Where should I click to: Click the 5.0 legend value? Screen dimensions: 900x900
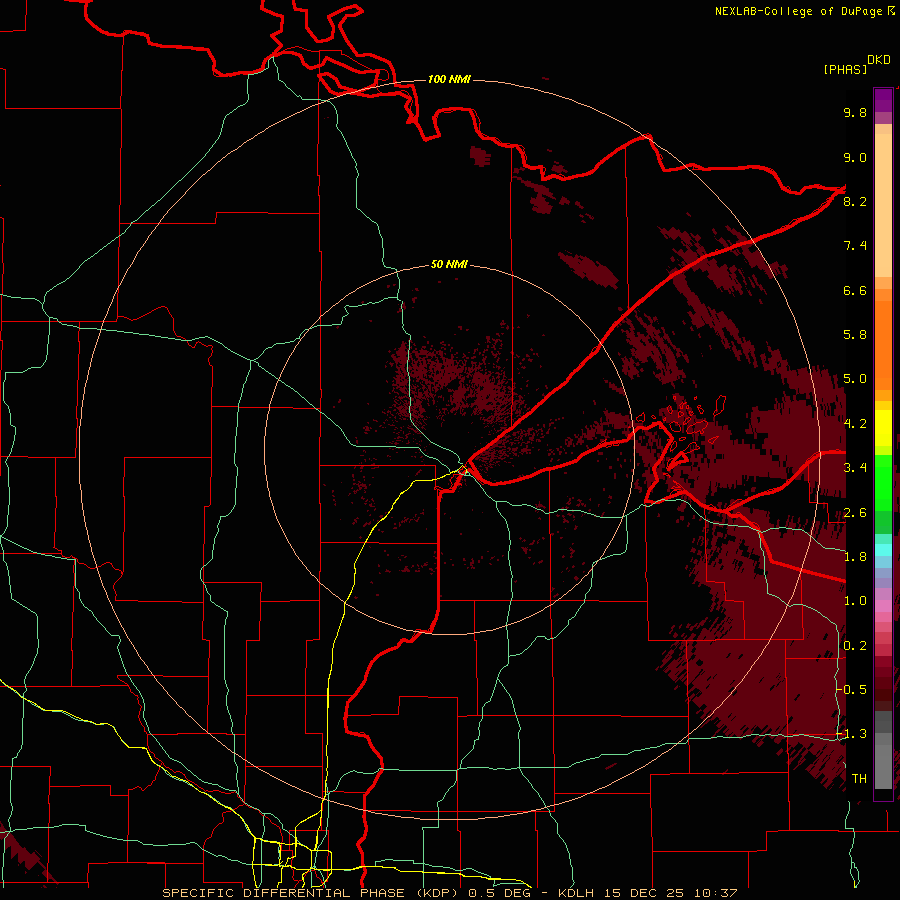(855, 379)
